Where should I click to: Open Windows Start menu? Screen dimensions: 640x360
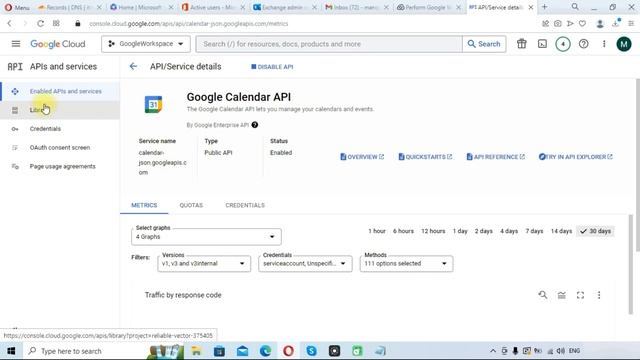[x=11, y=351]
